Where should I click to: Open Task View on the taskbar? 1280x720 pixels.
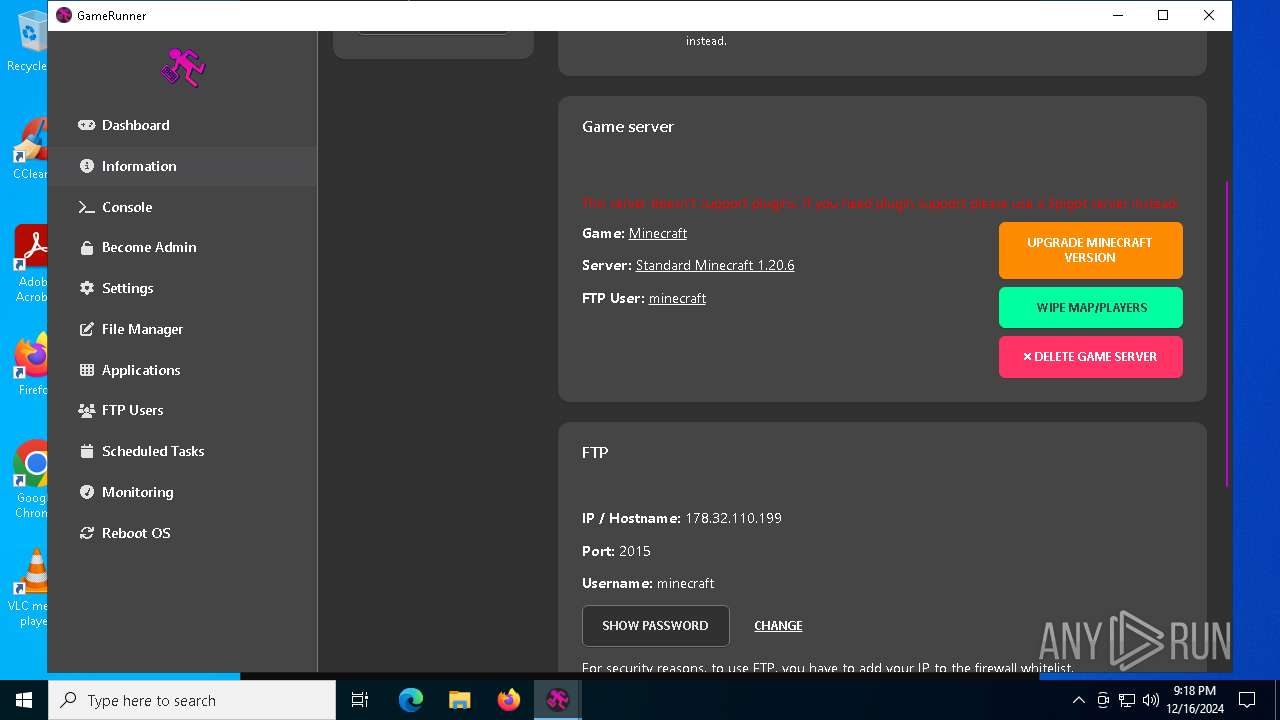[360, 700]
